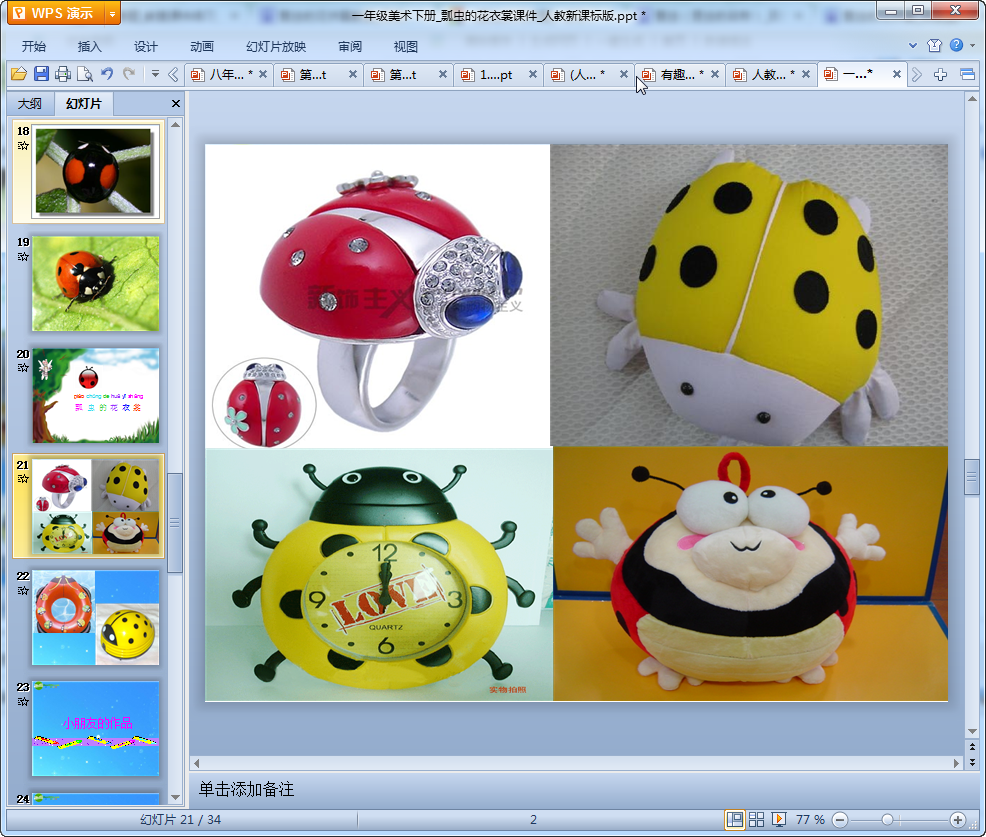Click main editor scroll up arrow
Viewport: 986px width, 837px height.
(972, 99)
